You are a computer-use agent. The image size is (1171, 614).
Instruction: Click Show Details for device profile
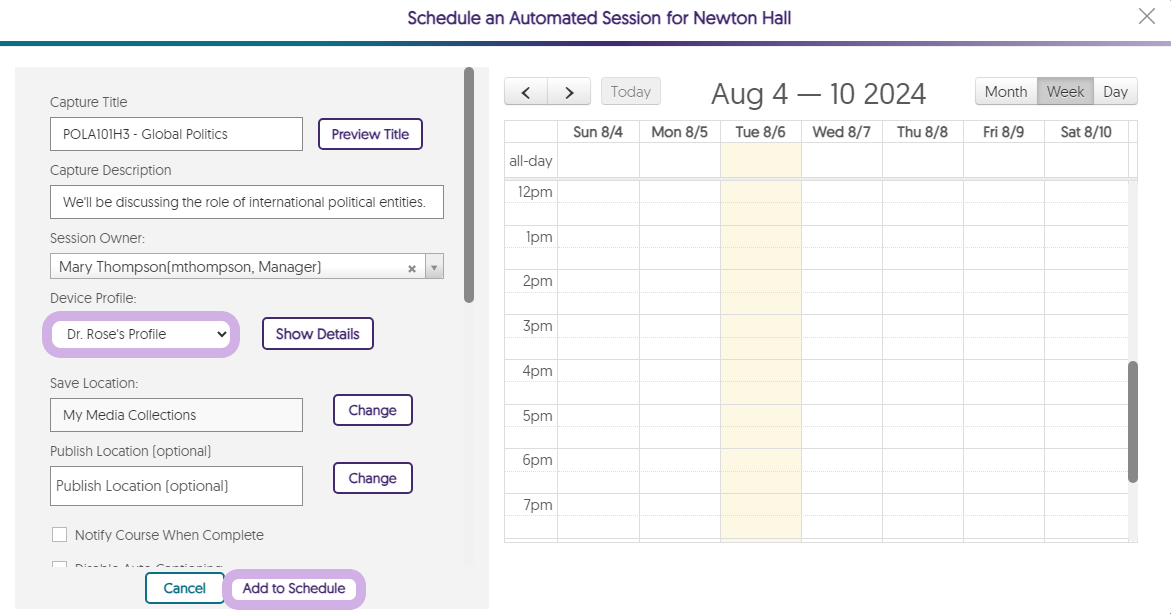tap(317, 334)
